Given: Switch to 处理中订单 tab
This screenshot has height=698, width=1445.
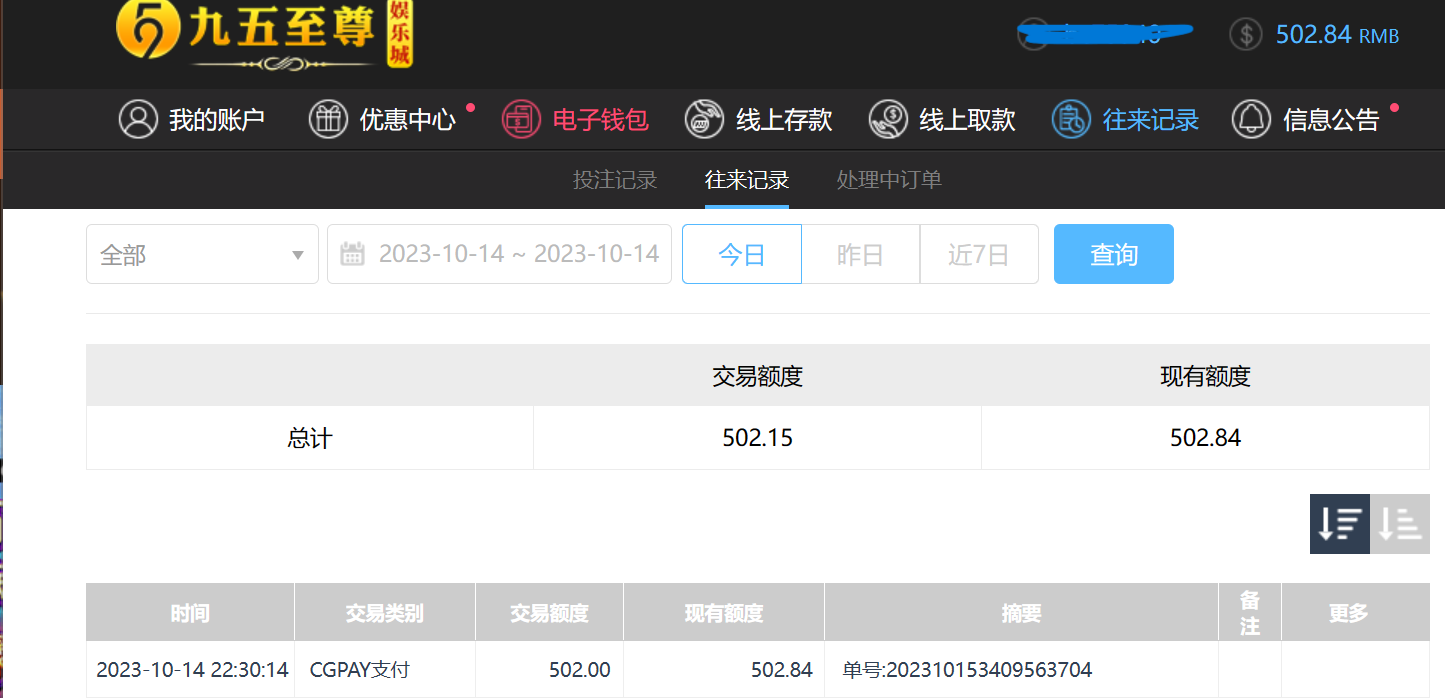Looking at the screenshot, I should coord(889,180).
